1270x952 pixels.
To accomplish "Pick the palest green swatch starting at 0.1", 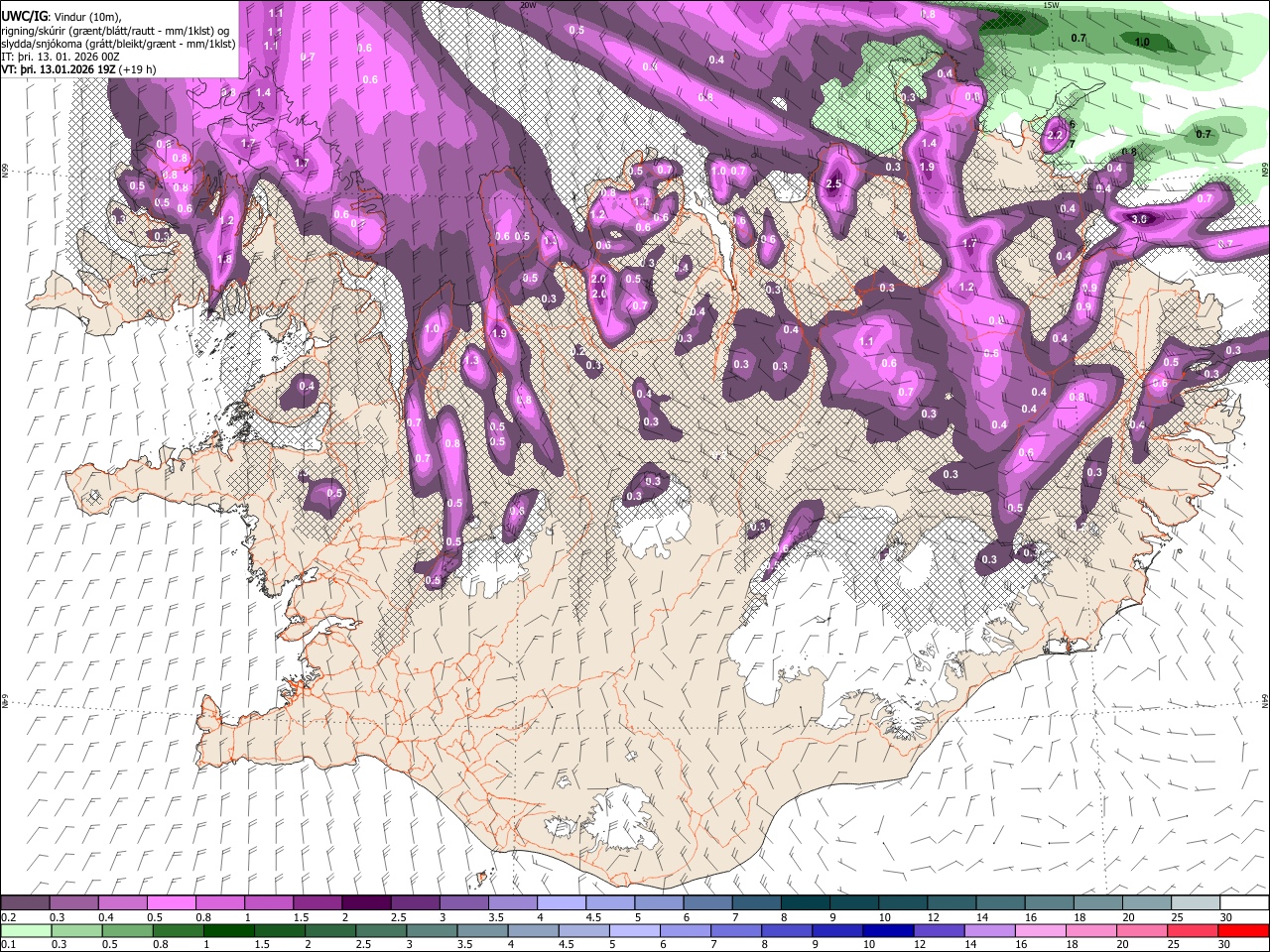I will coord(25,930).
